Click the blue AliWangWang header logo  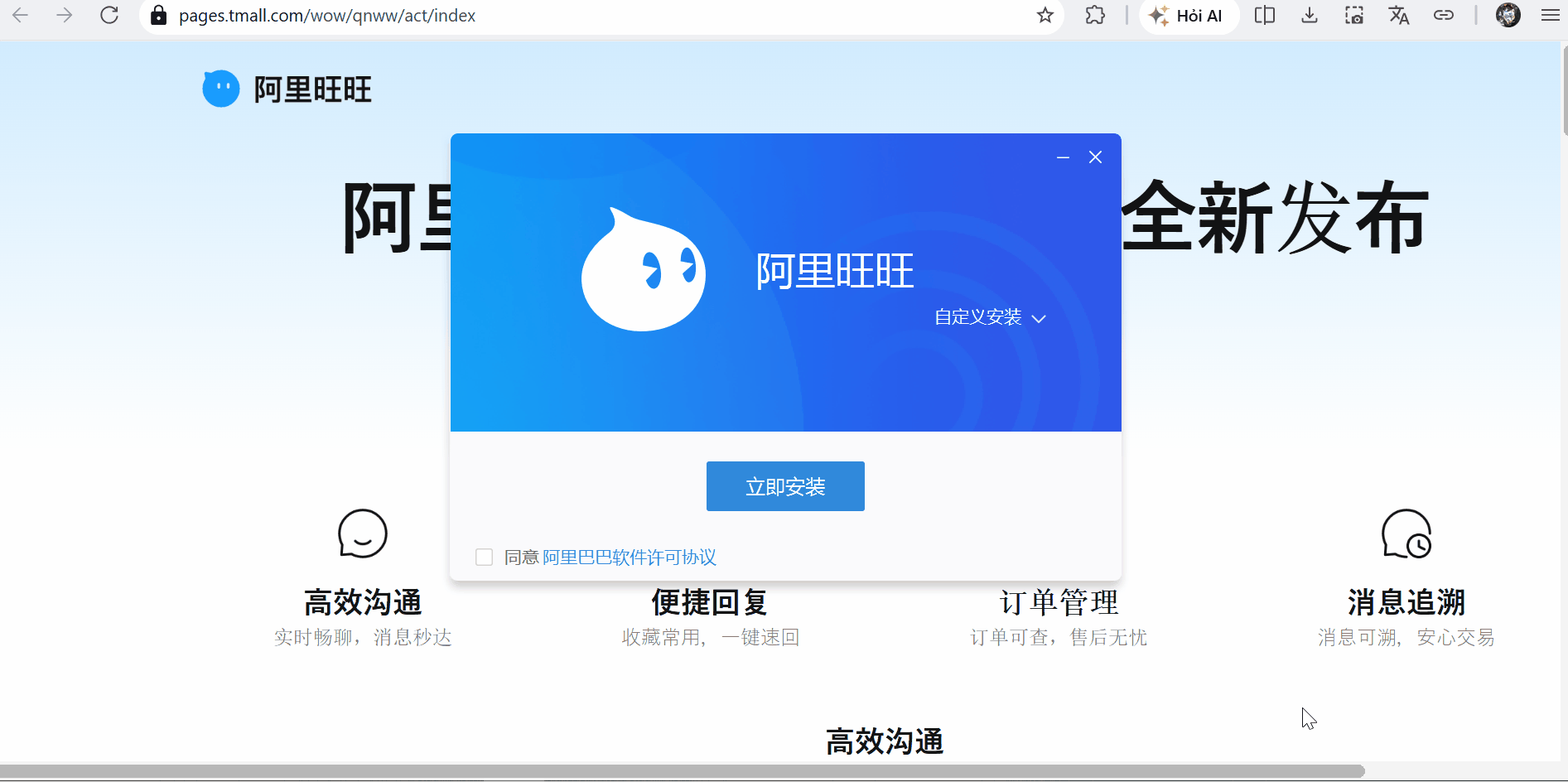pyautogui.click(x=221, y=89)
